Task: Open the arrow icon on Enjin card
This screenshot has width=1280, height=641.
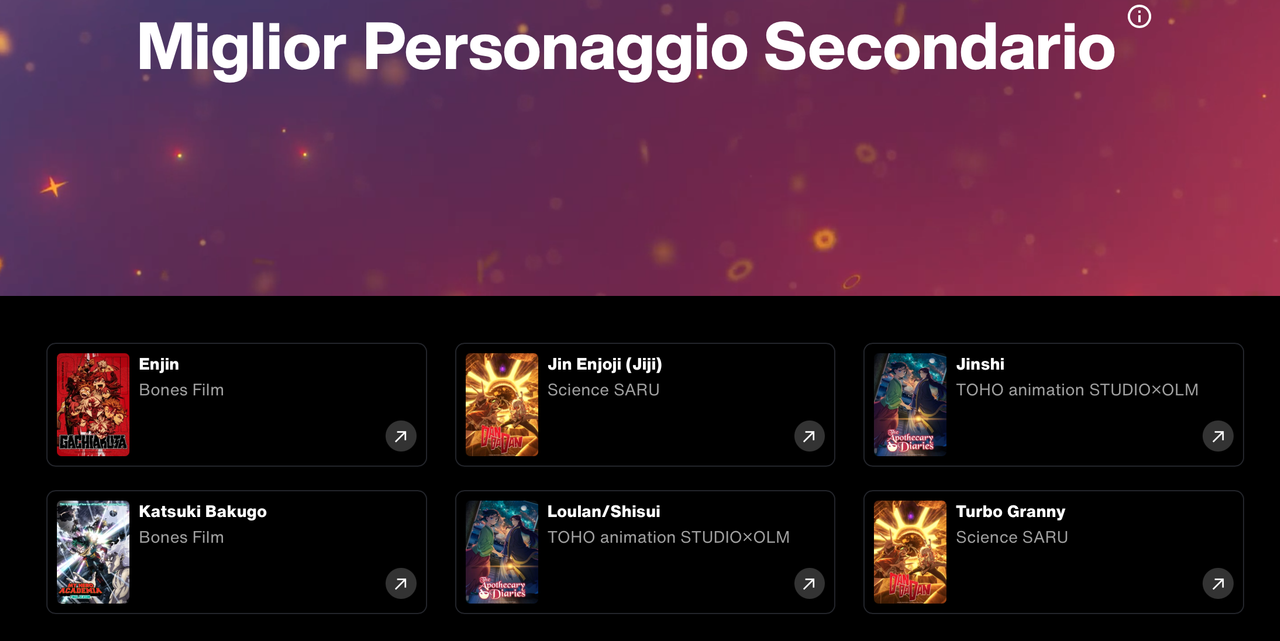Action: [401, 436]
